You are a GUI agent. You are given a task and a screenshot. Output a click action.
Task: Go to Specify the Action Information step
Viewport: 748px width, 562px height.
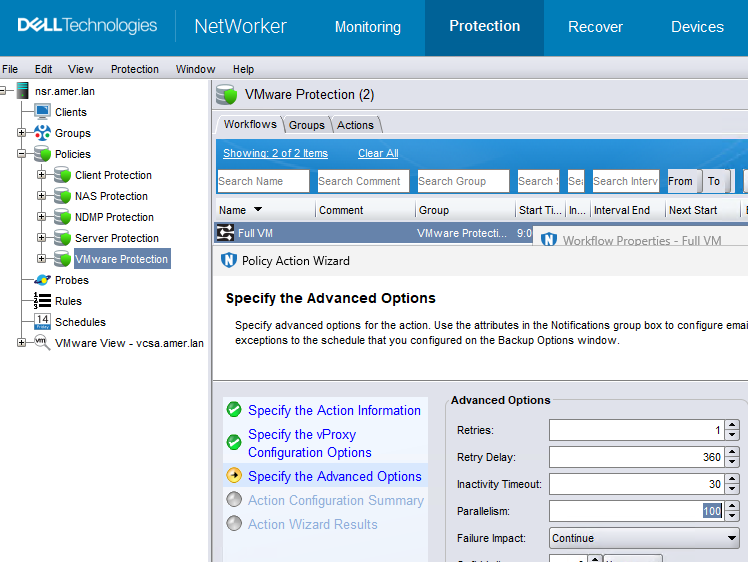334,410
